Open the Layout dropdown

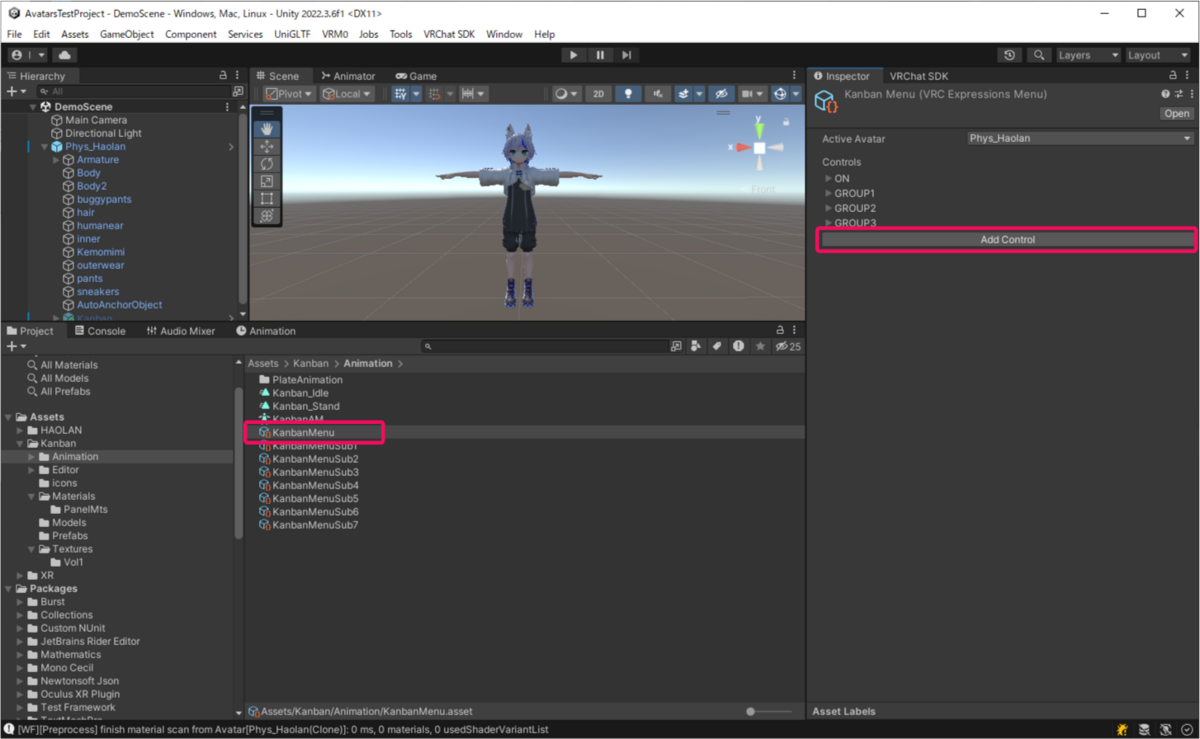1158,55
